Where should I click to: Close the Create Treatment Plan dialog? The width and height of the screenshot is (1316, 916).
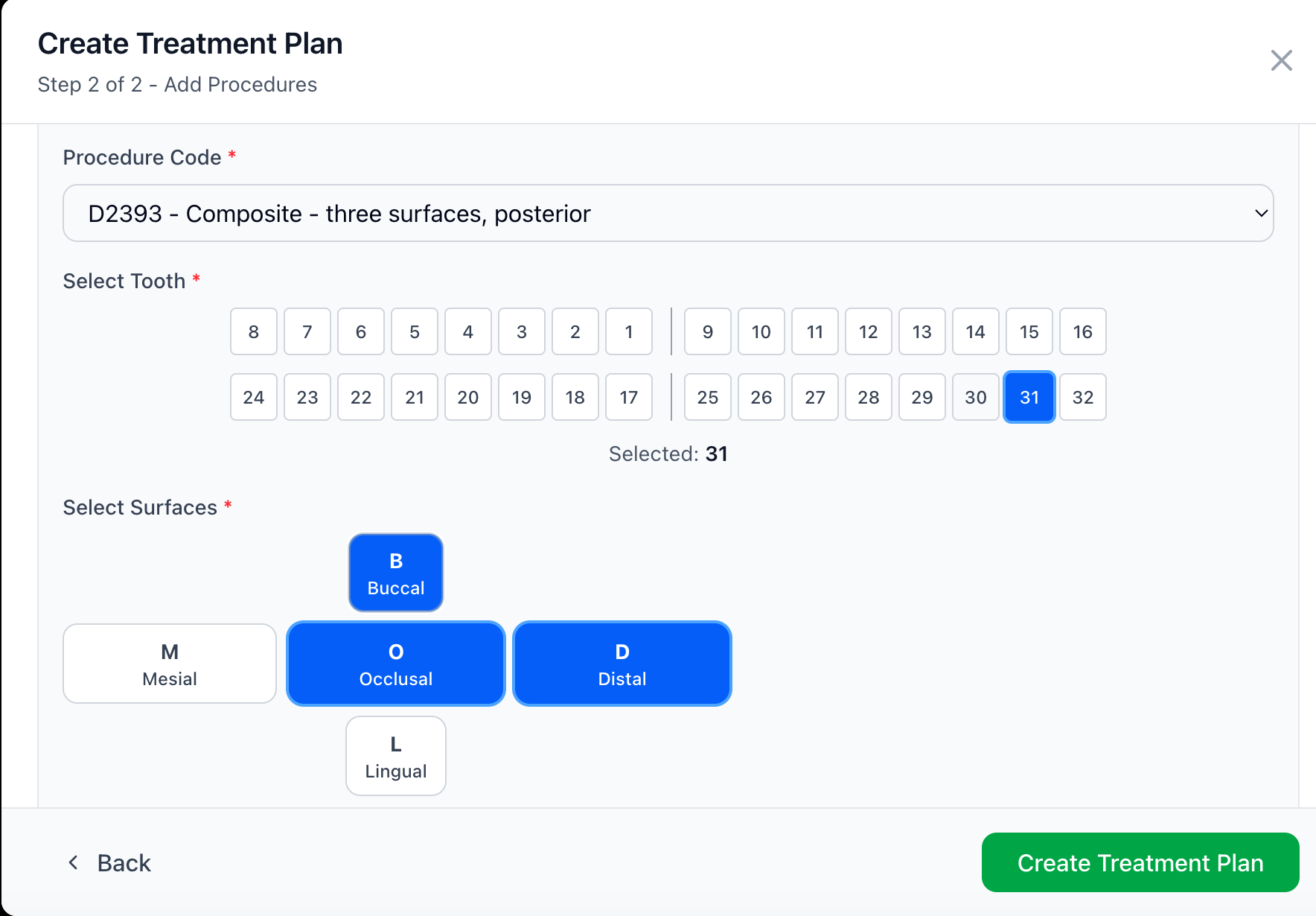[1282, 60]
